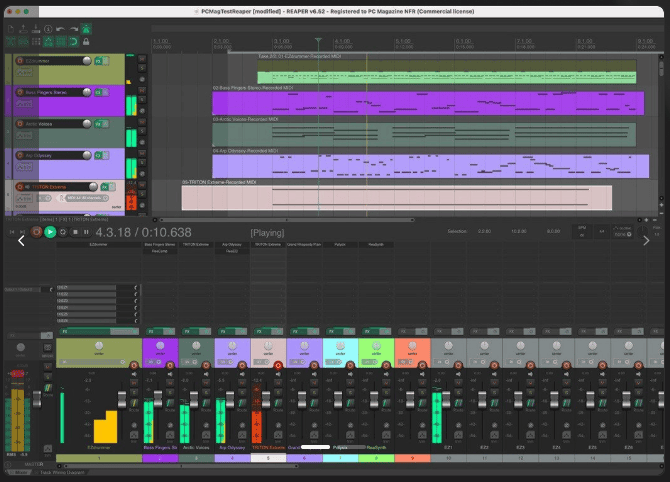Screen dimensions: 670x482
Task: Open project settings info icon
Action: [48, 29]
